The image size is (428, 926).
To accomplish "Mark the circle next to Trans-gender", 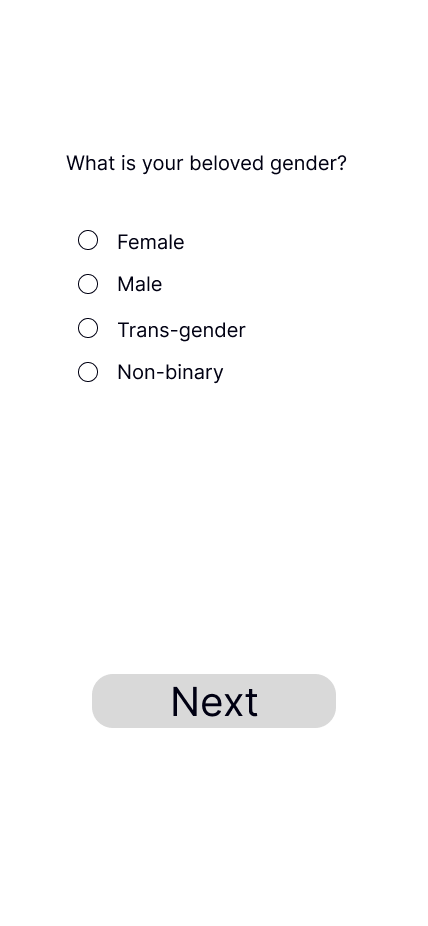I will pos(88,328).
